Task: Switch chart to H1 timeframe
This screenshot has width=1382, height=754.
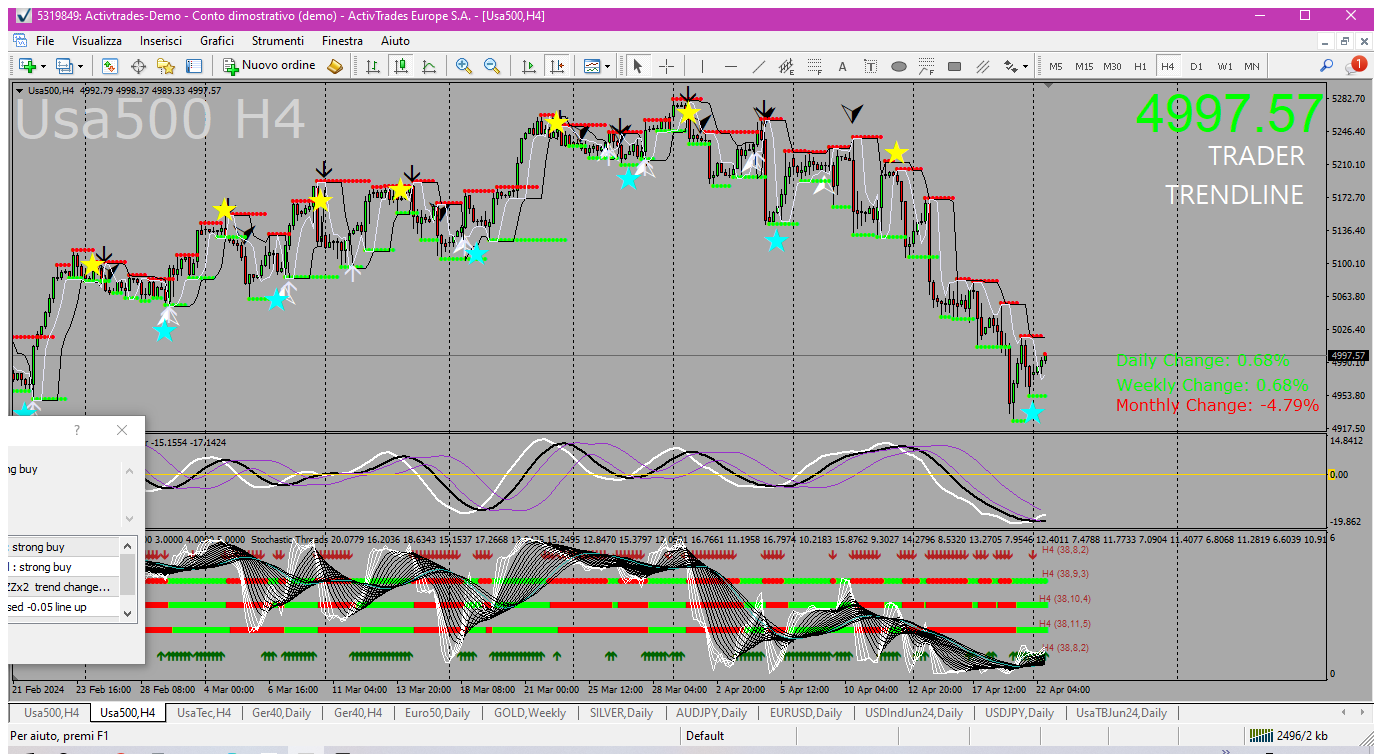Action: coord(1140,66)
